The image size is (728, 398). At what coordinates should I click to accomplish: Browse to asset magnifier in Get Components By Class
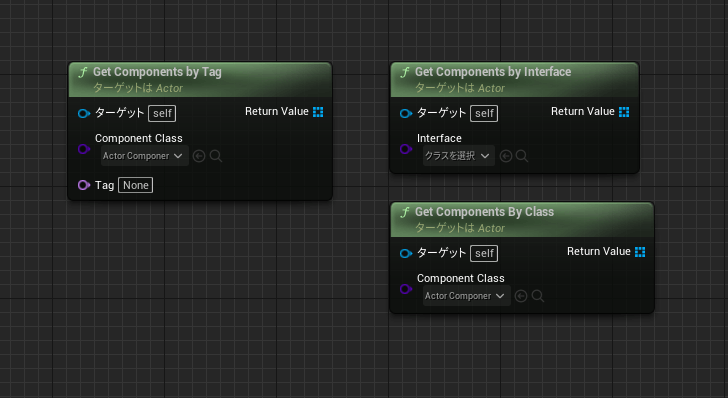[538, 296]
